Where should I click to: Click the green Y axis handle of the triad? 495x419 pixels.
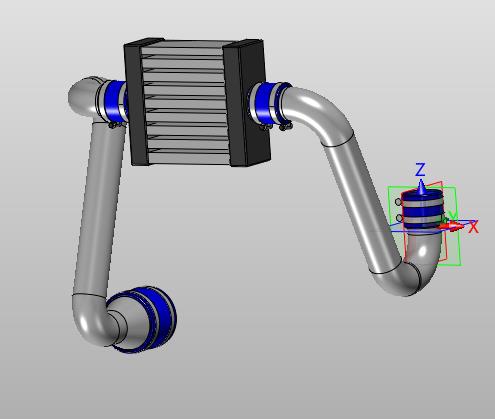[447, 219]
